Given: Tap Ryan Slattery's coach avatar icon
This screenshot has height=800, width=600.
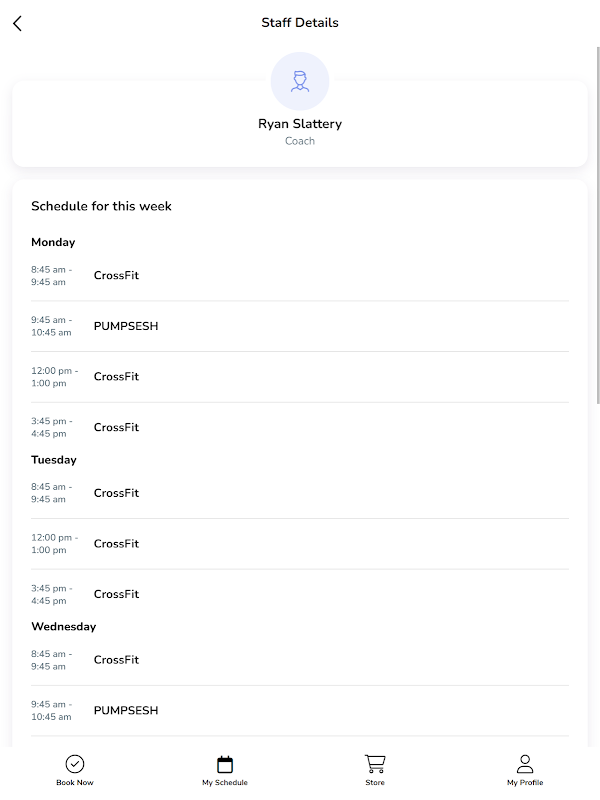Looking at the screenshot, I should [x=300, y=81].
